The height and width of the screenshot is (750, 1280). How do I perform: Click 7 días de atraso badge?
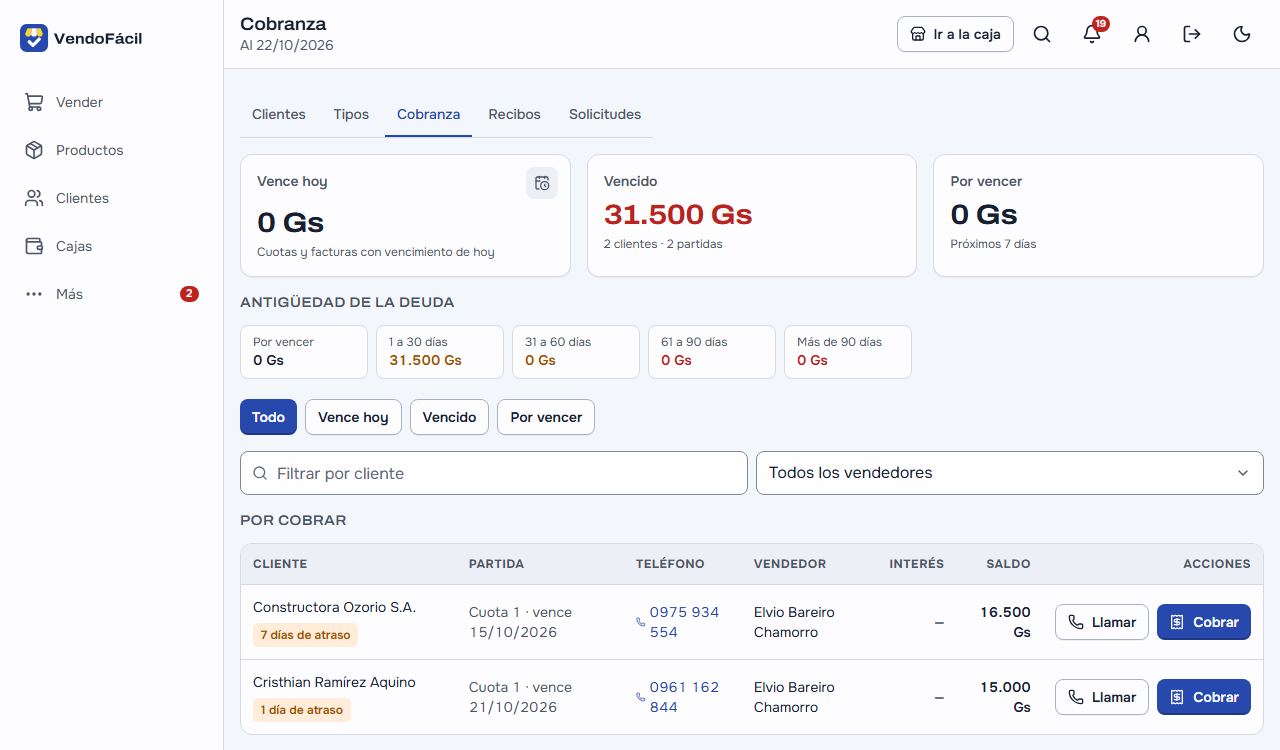(305, 635)
